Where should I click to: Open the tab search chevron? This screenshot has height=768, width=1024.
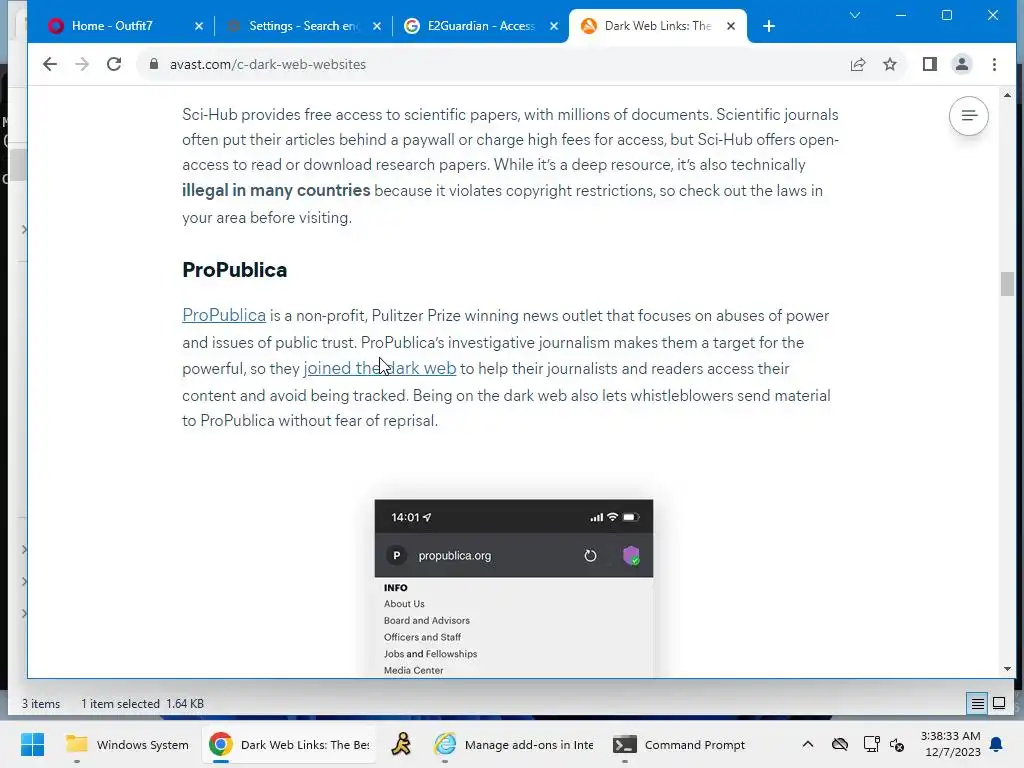(854, 15)
